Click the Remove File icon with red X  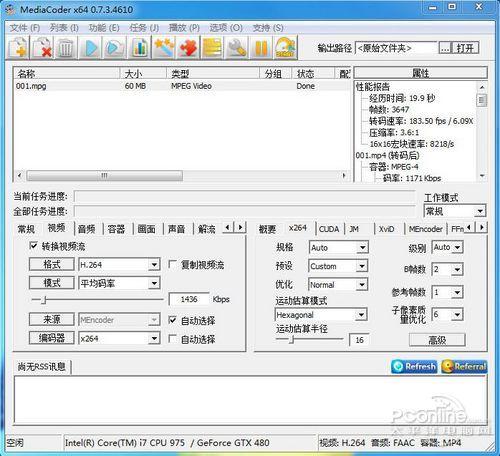coord(42,48)
